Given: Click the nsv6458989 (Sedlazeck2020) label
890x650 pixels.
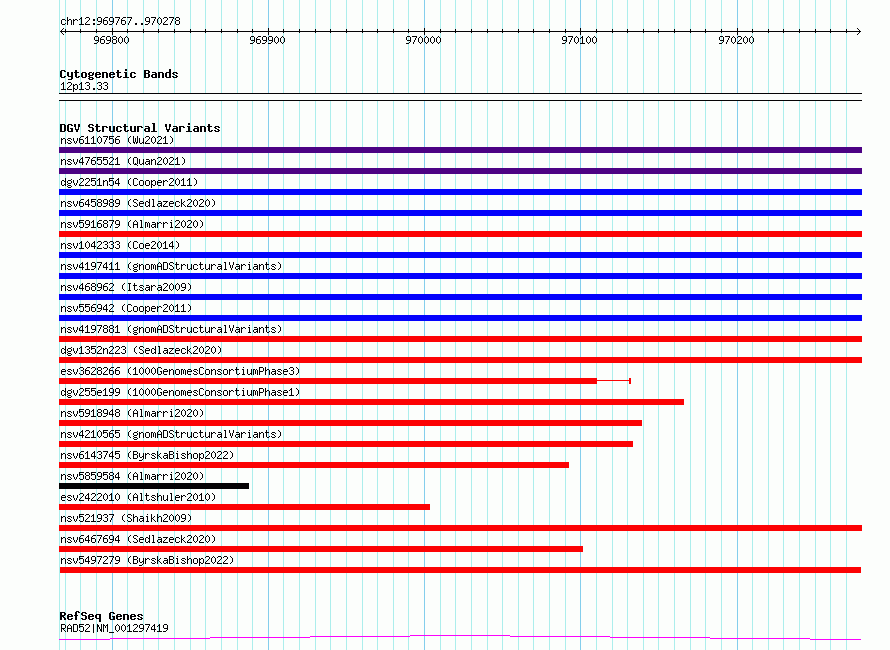Looking at the screenshot, I should pyautogui.click(x=138, y=203).
